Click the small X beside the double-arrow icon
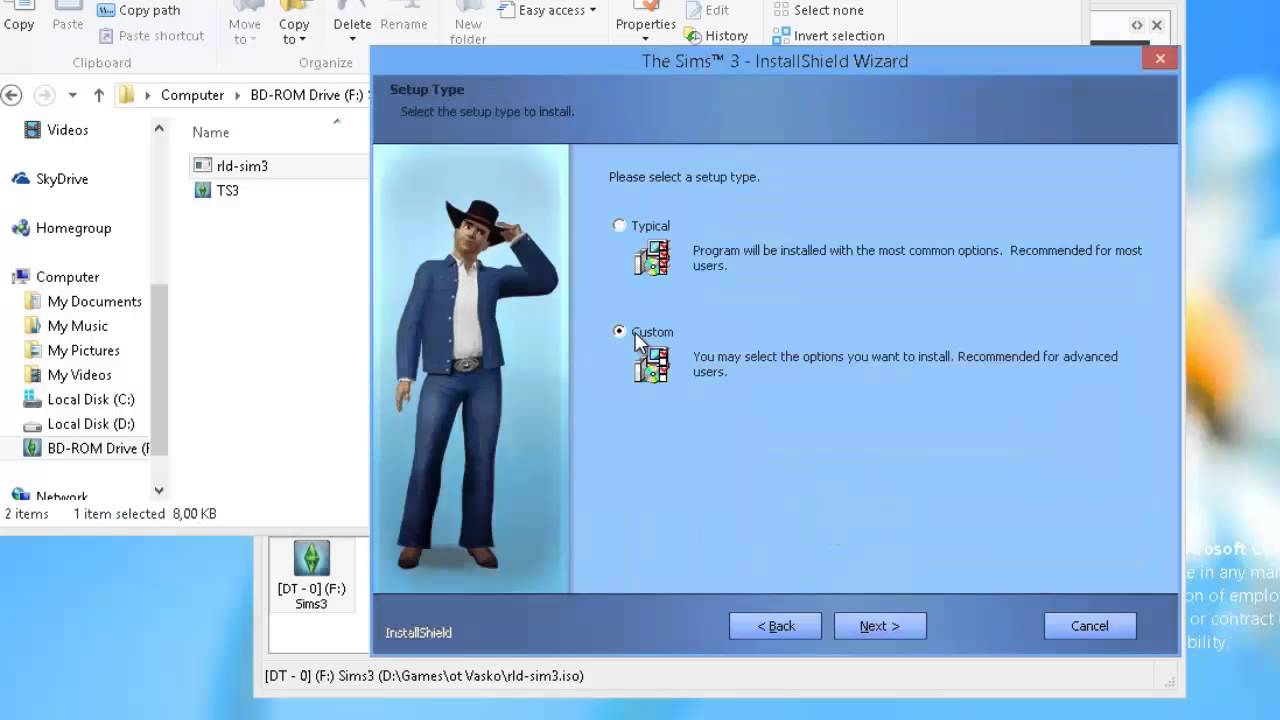 (x=1157, y=25)
